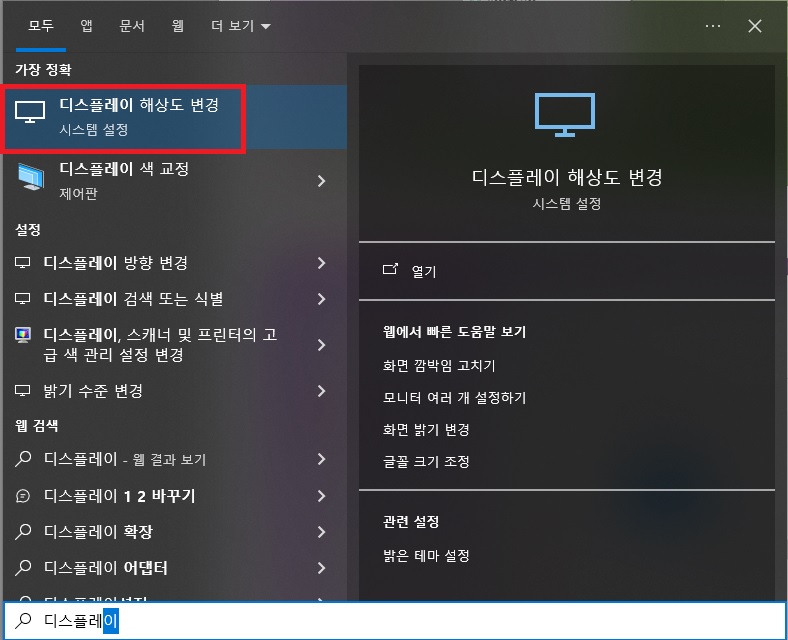Open the three-dot options menu
Image resolution: width=788 pixels, height=640 pixels.
click(713, 26)
